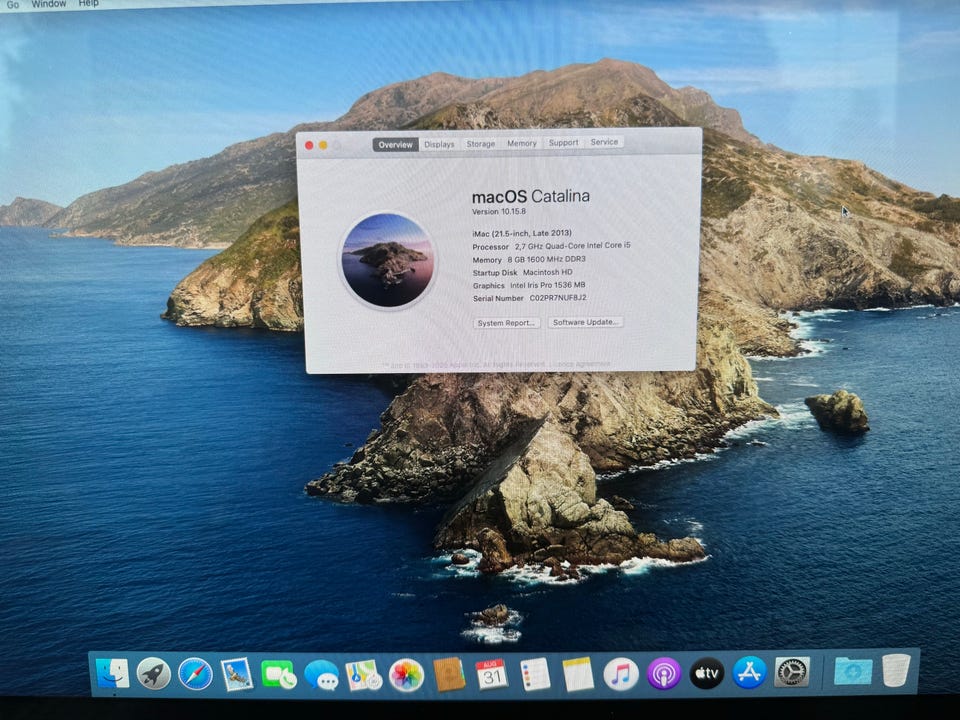The height and width of the screenshot is (720, 960).
Task: Open the Window menu
Action: [48, 4]
